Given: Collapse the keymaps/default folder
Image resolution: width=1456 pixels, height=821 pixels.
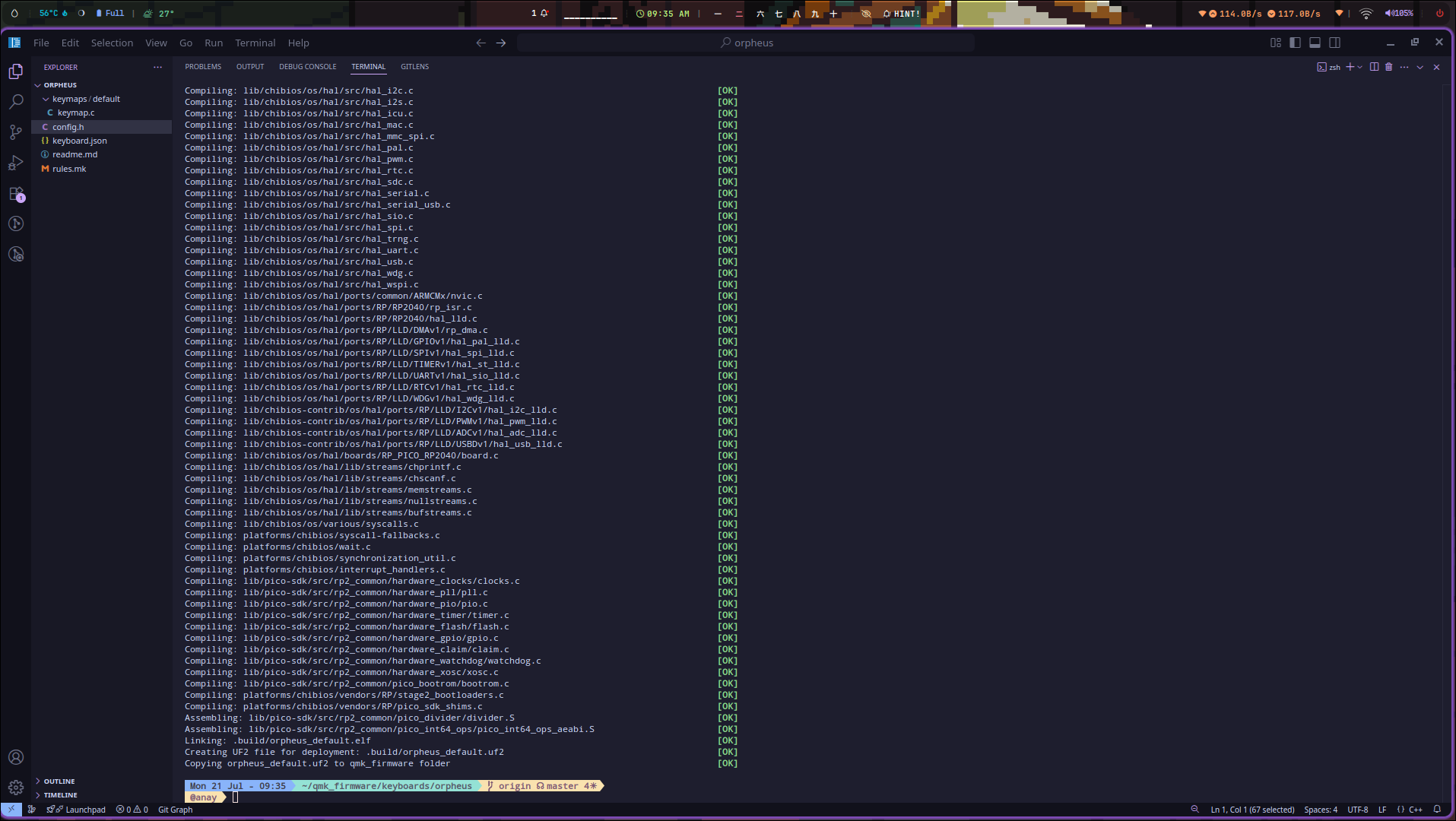Looking at the screenshot, I should coord(46,99).
